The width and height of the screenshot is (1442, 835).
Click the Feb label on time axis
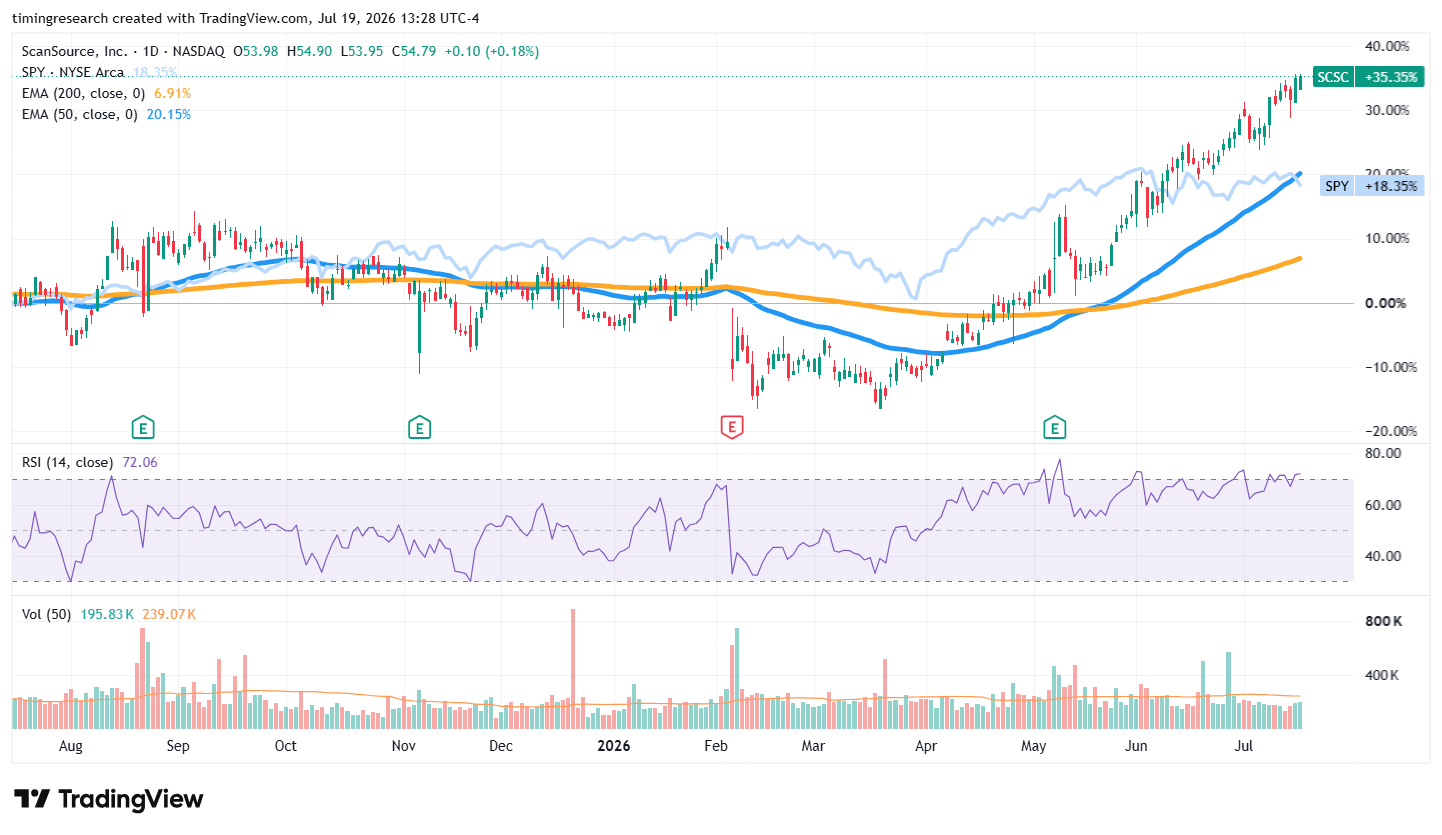pos(715,746)
